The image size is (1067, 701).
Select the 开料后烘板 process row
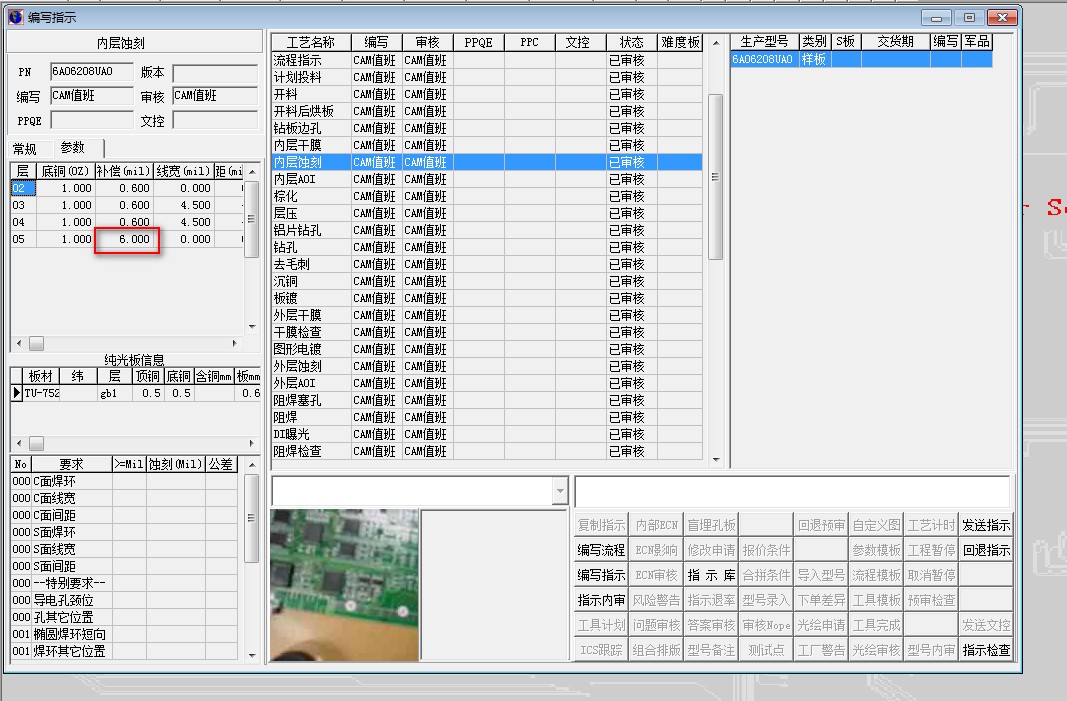pyautogui.click(x=487, y=111)
